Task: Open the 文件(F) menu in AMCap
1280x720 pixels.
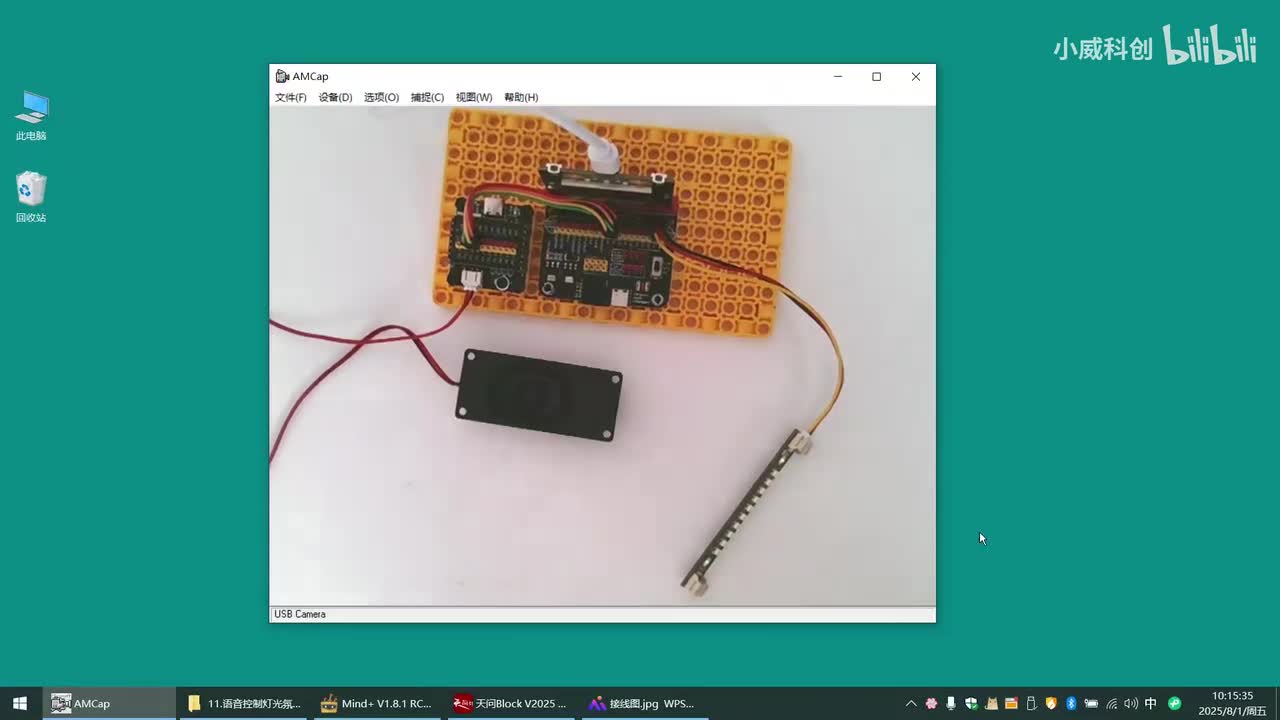Action: pos(291,97)
